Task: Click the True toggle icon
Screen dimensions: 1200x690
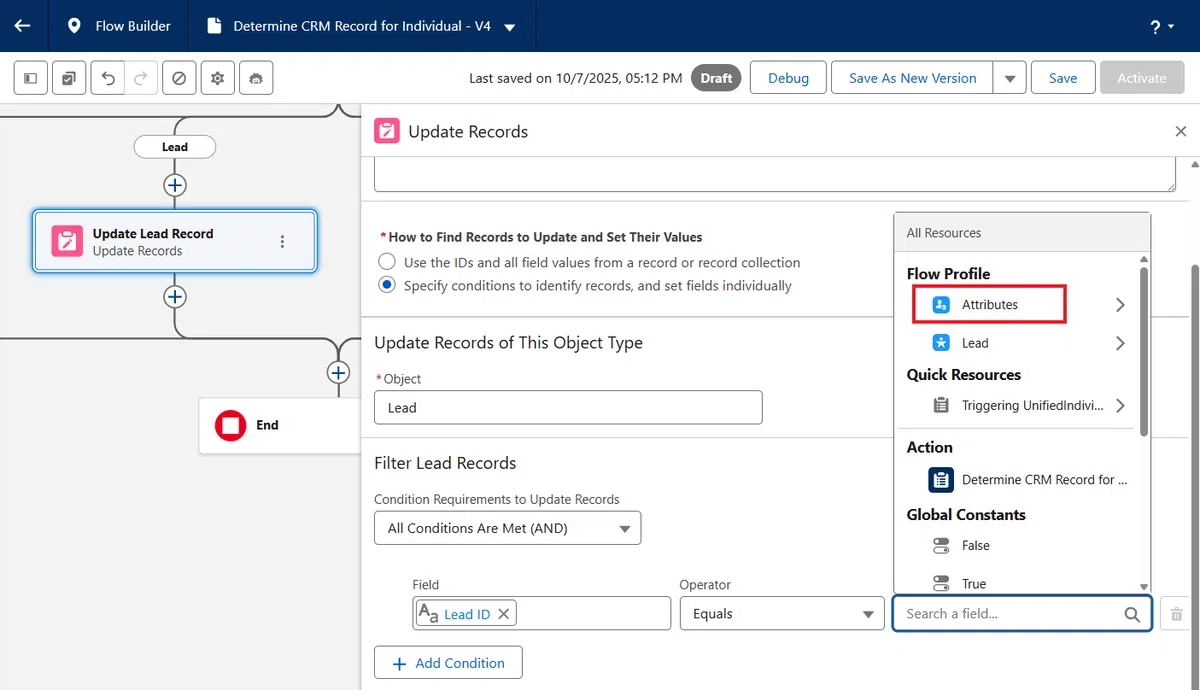Action: click(940, 583)
